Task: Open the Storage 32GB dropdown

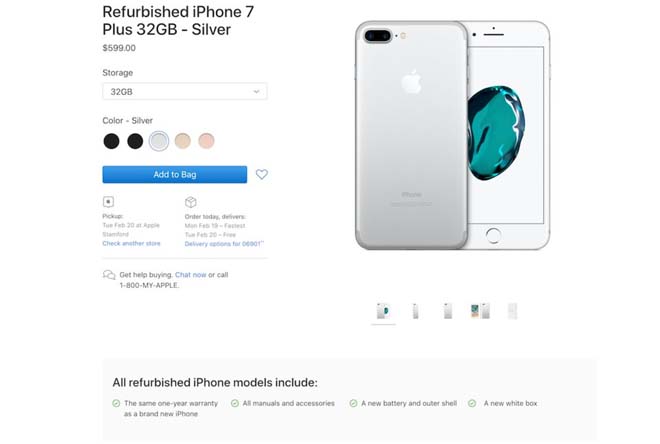Action: (185, 91)
